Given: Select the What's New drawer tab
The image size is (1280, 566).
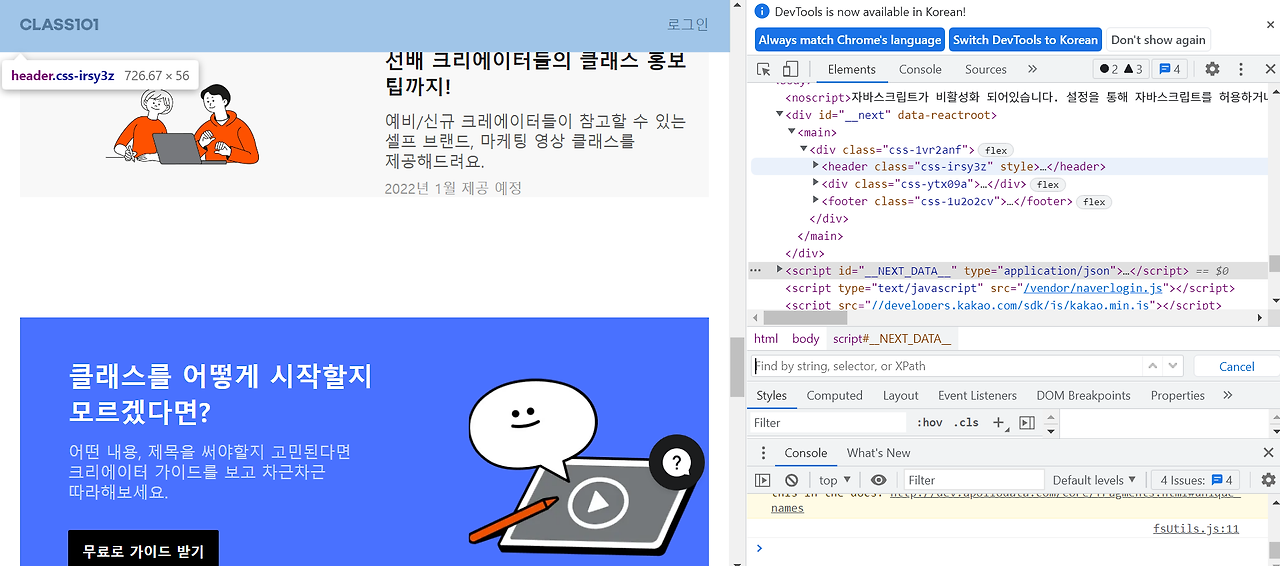Looking at the screenshot, I should point(878,453).
